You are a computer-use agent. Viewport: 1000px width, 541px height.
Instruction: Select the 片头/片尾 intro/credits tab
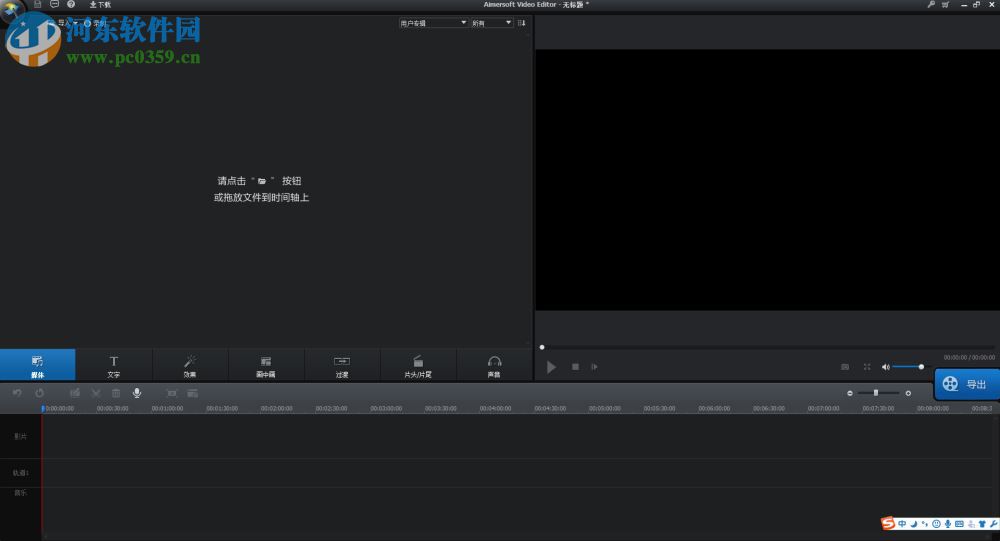418,366
